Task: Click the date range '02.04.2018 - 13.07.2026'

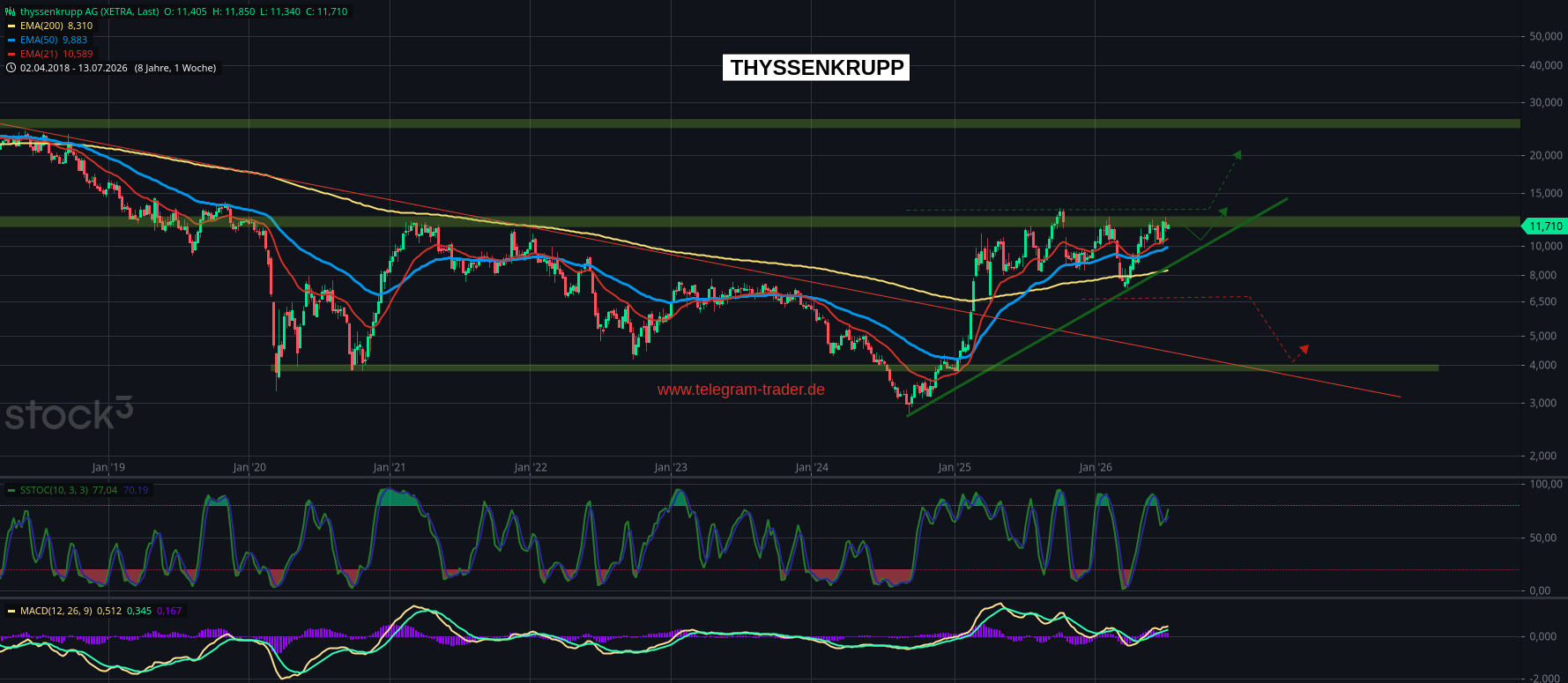Action: click(74, 68)
